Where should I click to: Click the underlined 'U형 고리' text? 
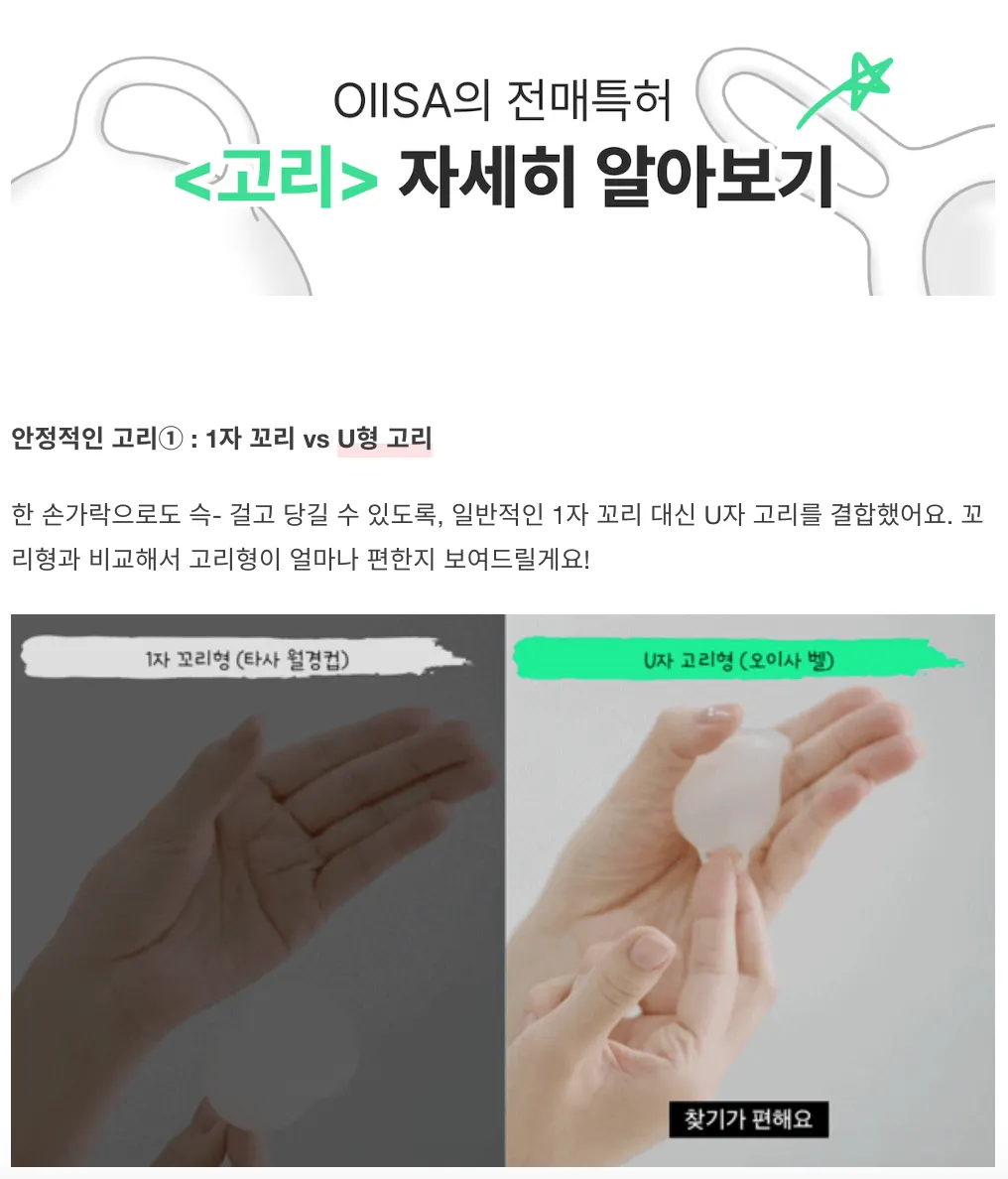[x=384, y=439]
